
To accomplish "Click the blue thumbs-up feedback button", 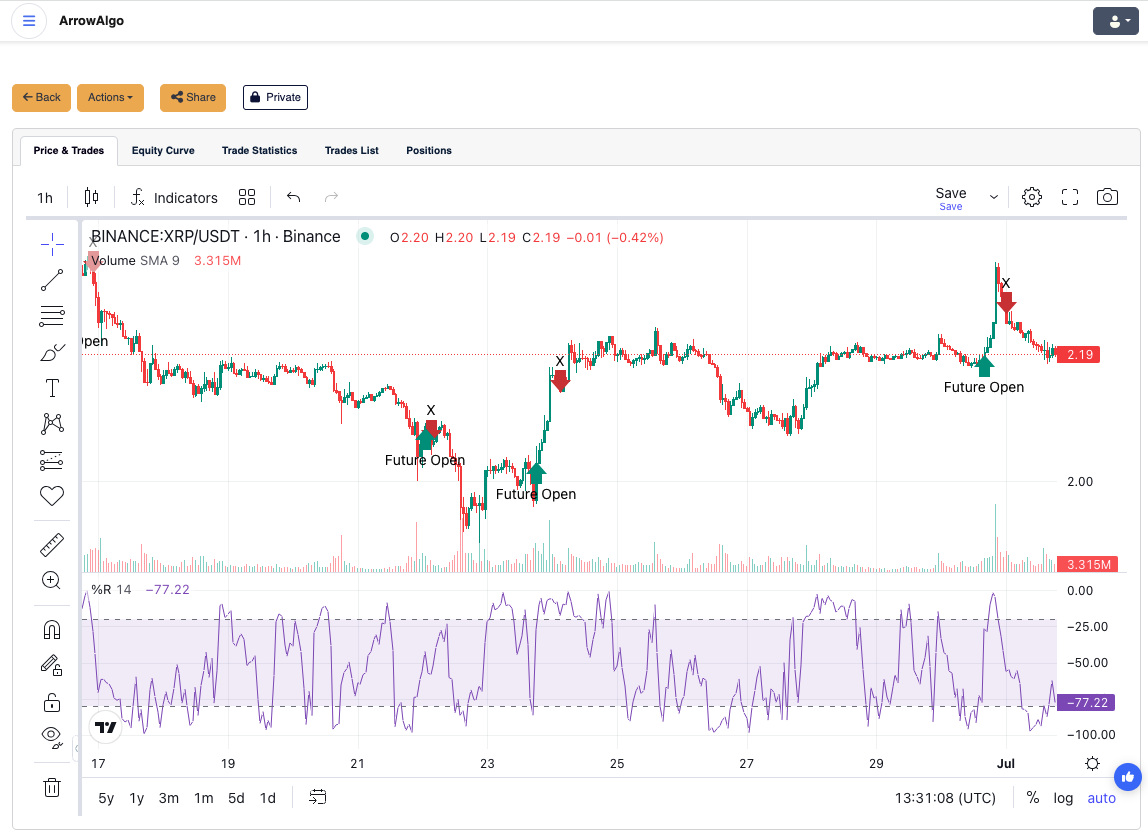I will [1128, 777].
